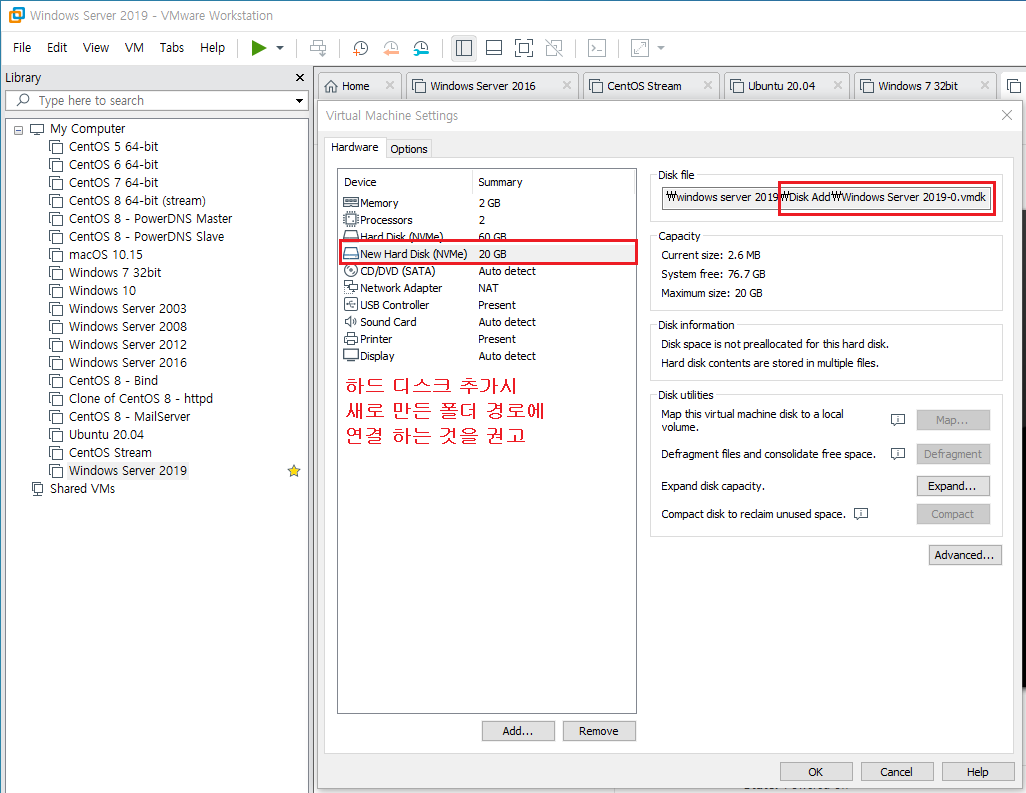
Task: Select New Hard Disk (NVMe) 20 GB row
Action: point(488,254)
